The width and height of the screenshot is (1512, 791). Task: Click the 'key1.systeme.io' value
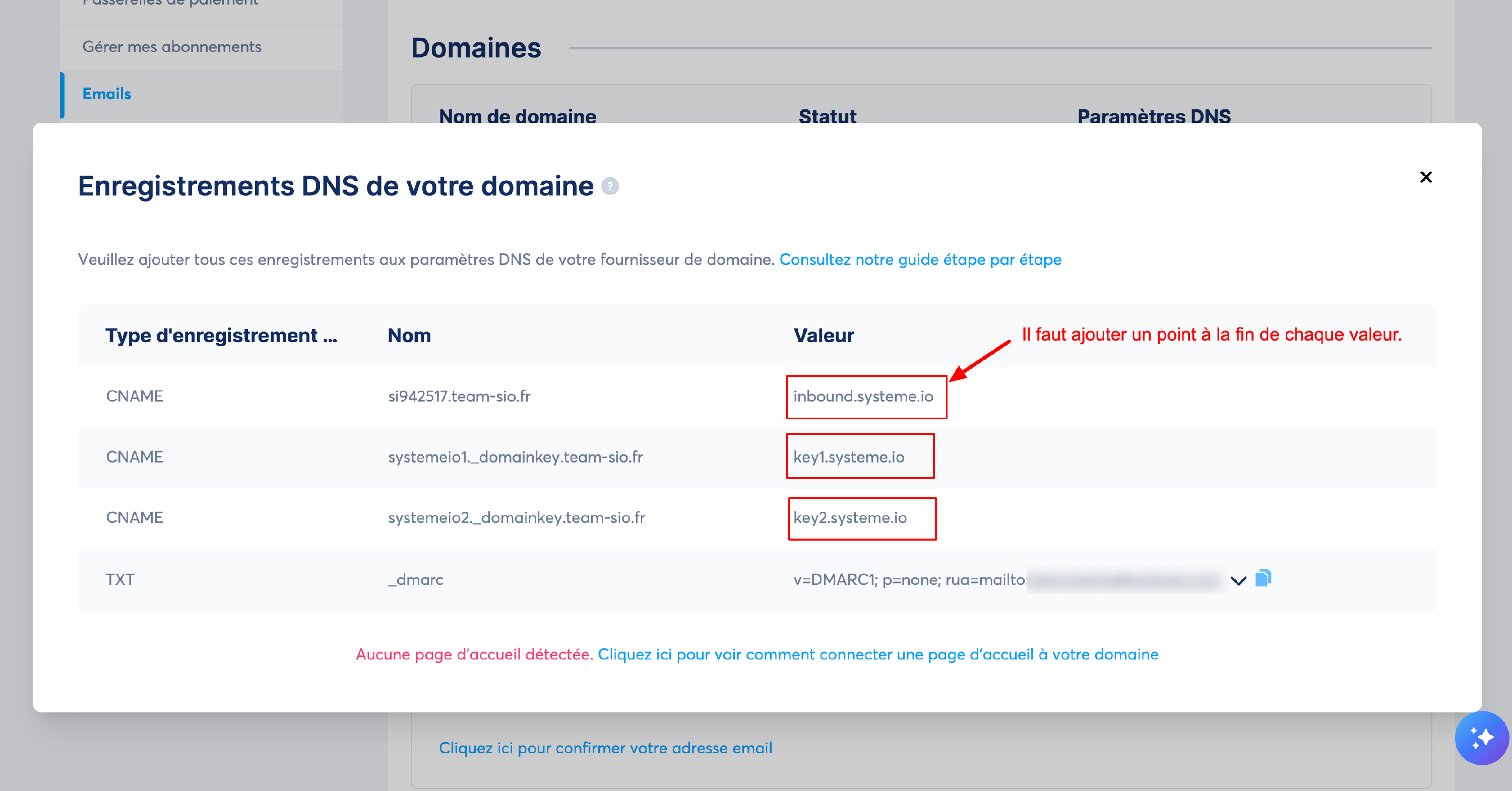pos(849,457)
